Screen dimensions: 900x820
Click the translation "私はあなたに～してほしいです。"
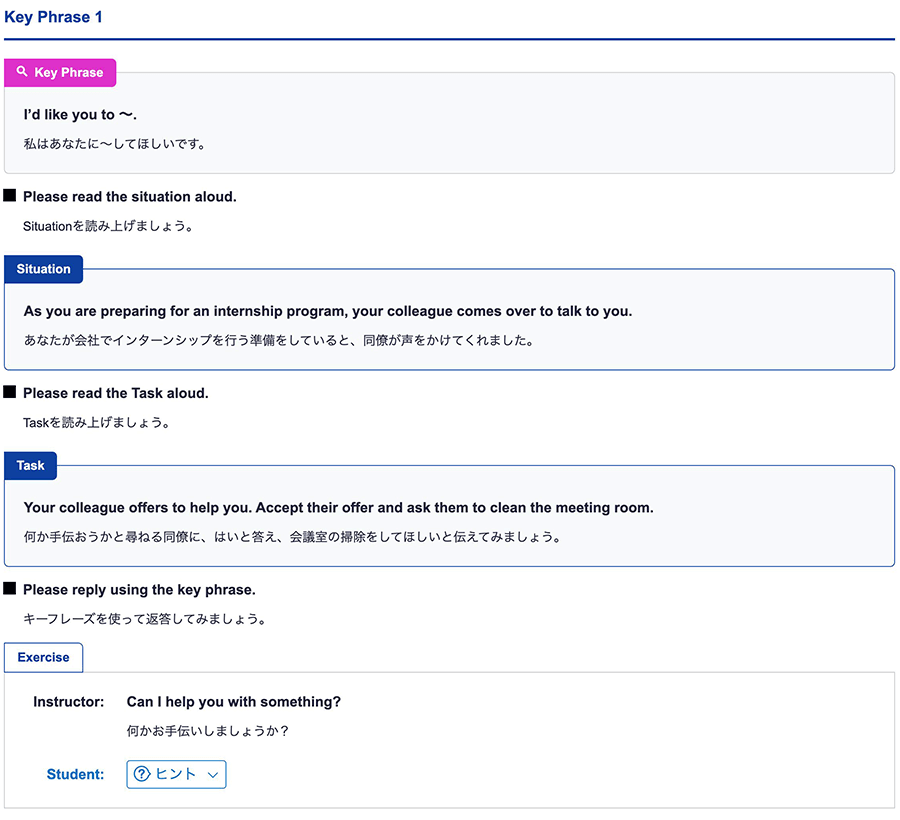pos(115,143)
